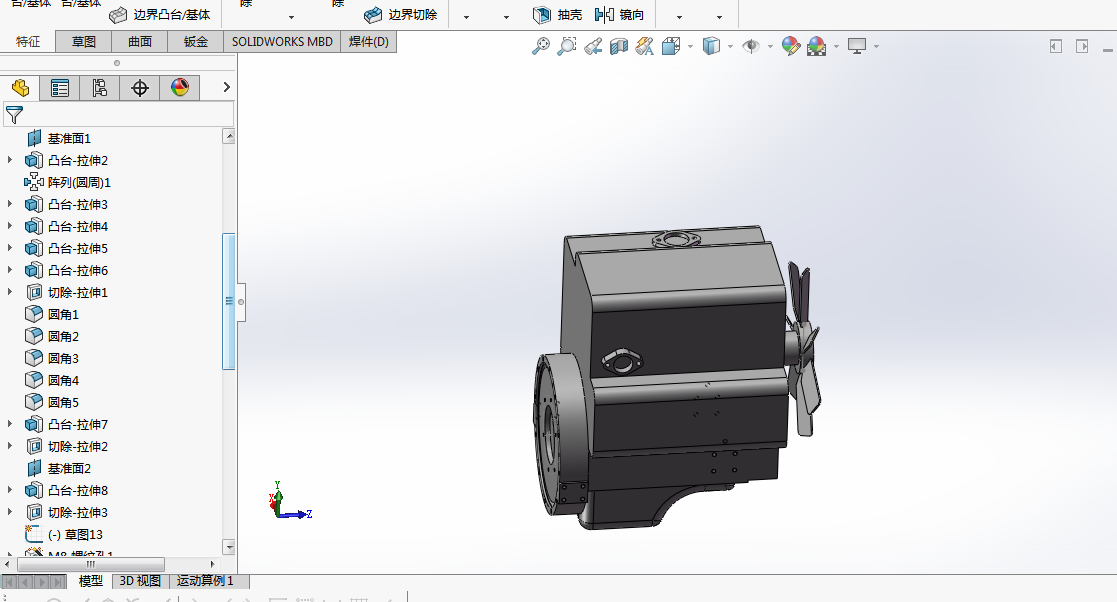Switch to the 特征 ribbon tab
1117x602 pixels.
coord(28,42)
